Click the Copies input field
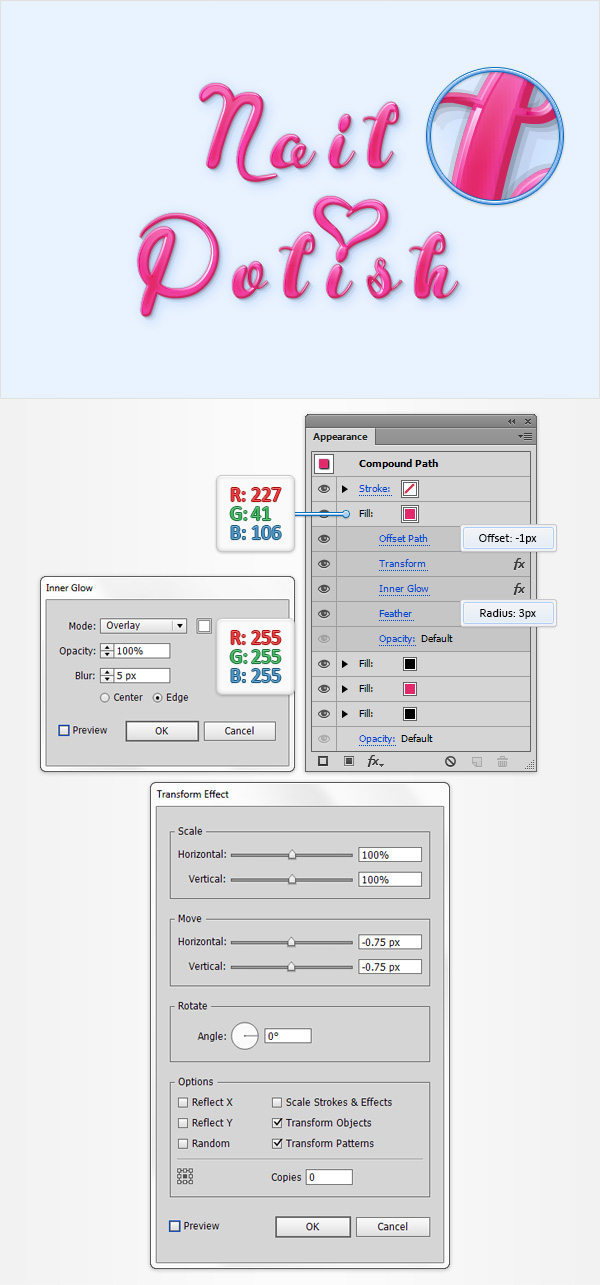600x1285 pixels. click(328, 1177)
